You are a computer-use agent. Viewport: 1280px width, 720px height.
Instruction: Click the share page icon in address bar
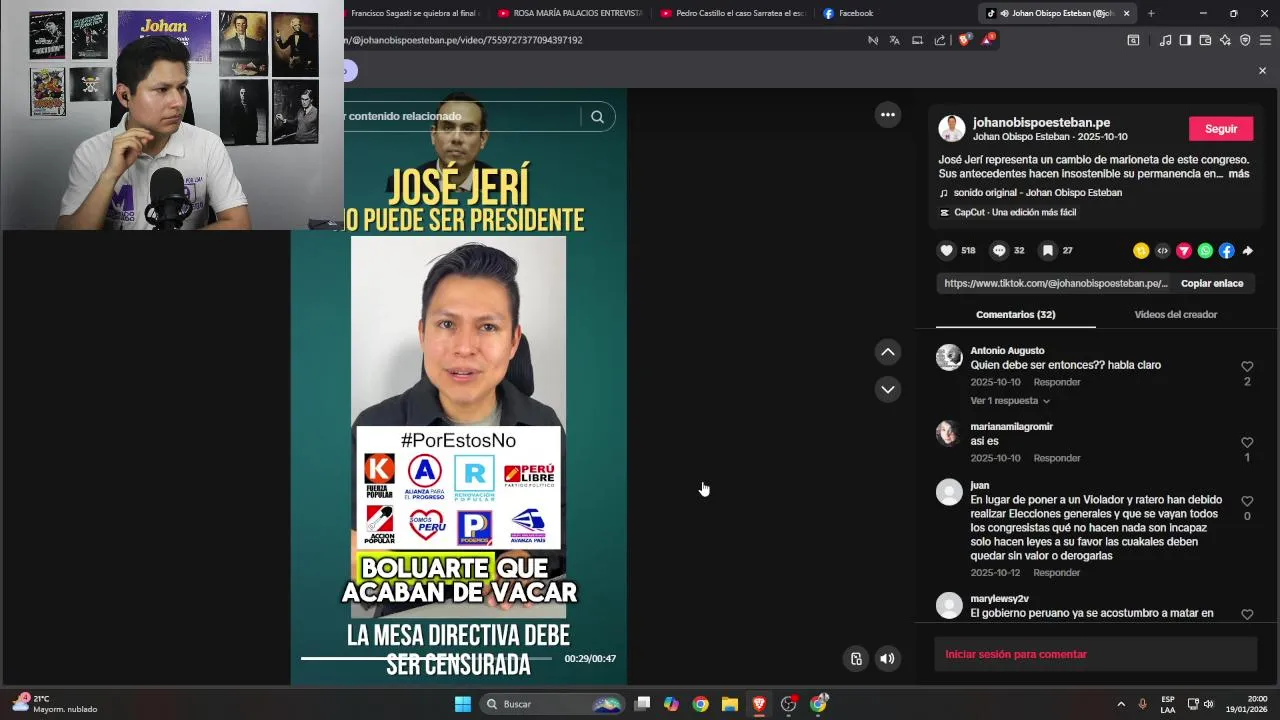tap(940, 40)
